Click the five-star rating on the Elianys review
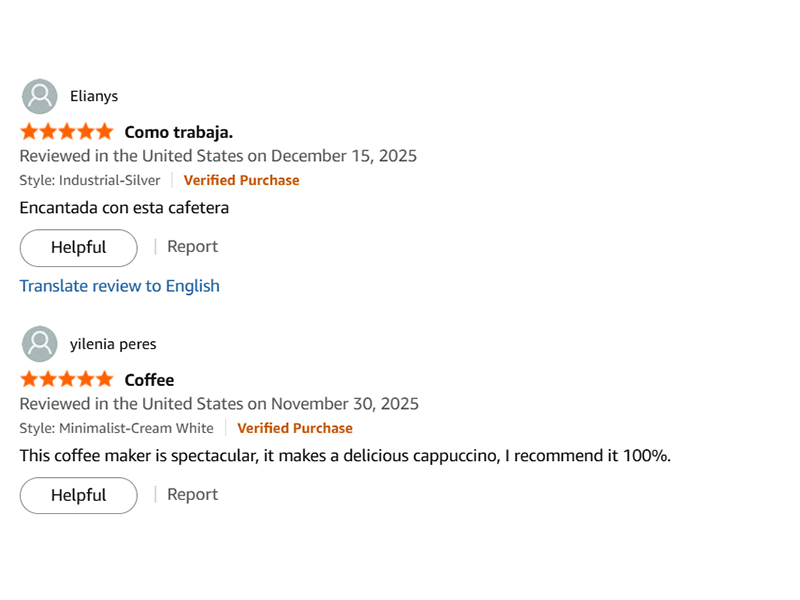 [x=67, y=132]
